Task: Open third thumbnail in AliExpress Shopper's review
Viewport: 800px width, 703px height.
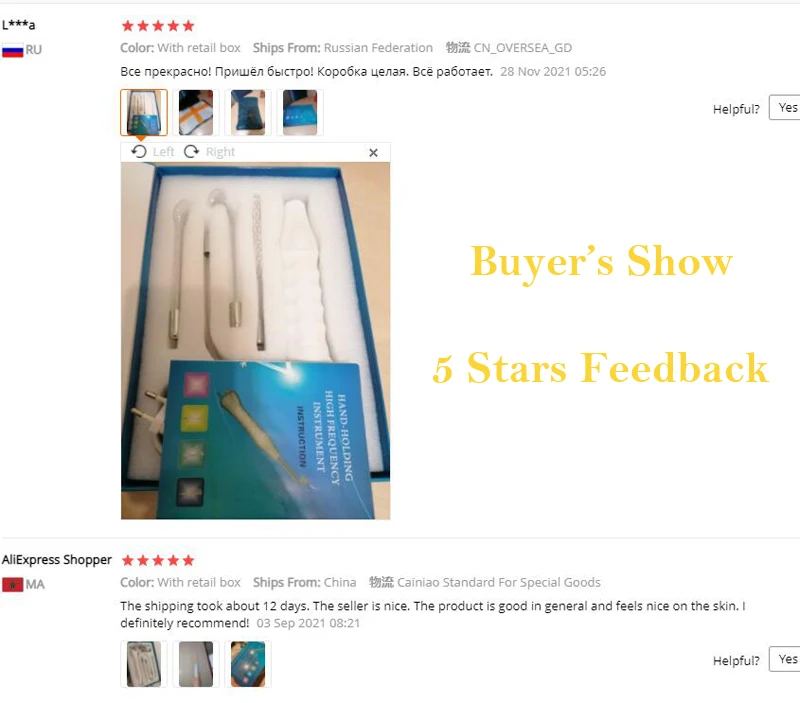Action: (x=248, y=664)
